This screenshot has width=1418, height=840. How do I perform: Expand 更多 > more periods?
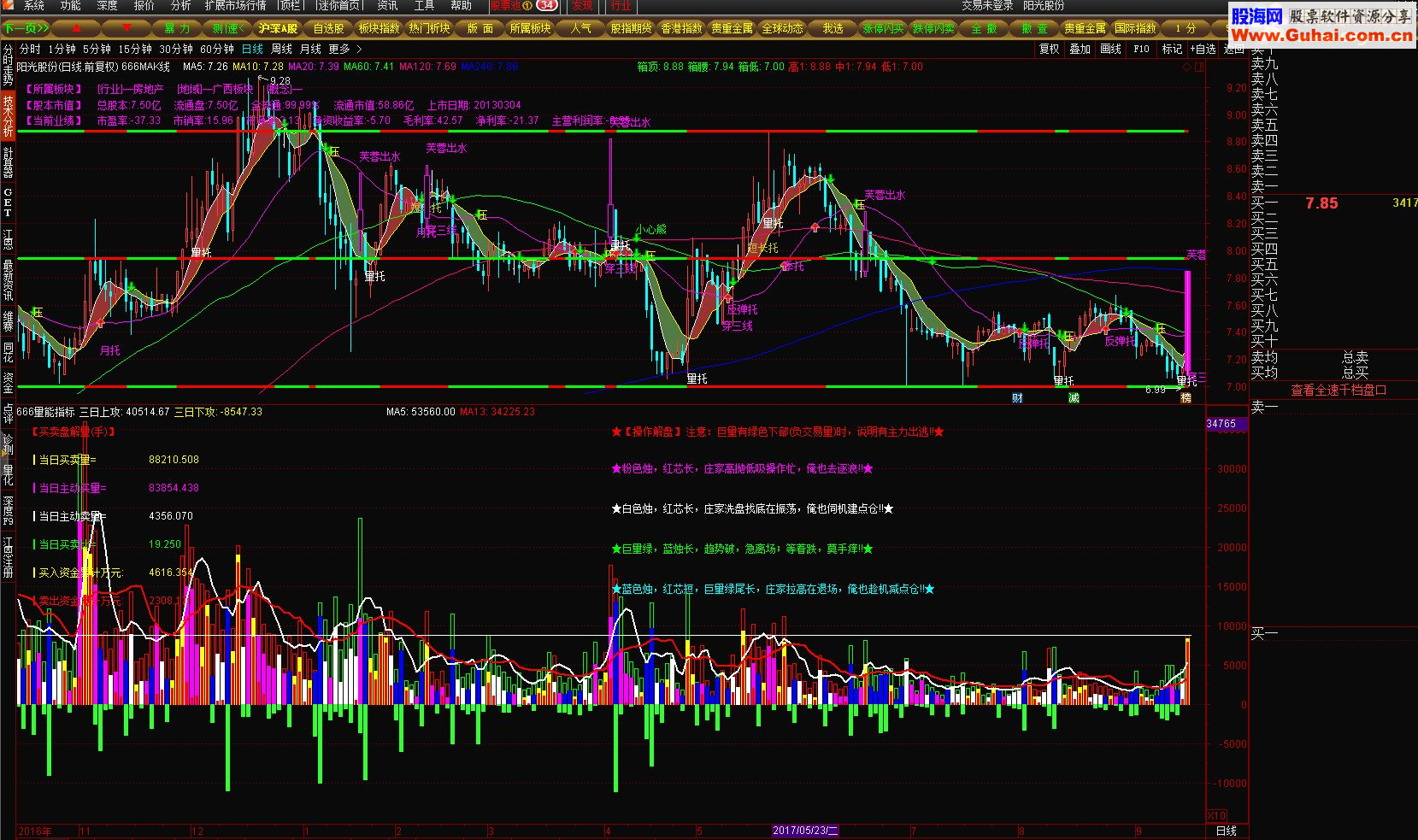pyautogui.click(x=345, y=50)
